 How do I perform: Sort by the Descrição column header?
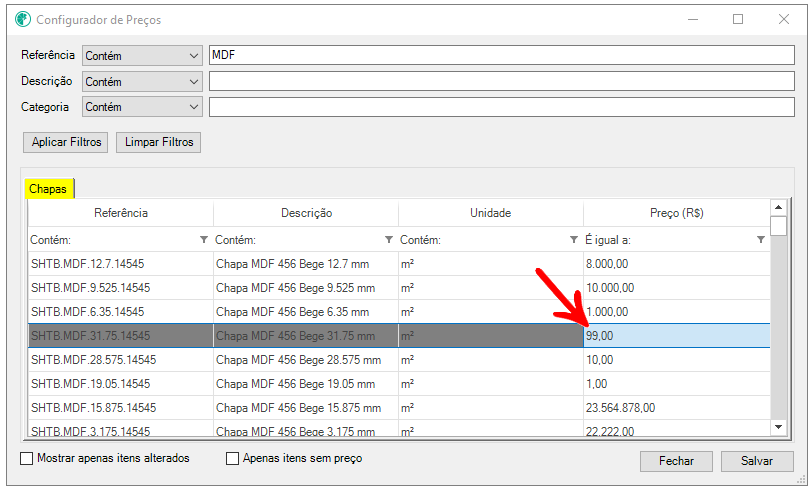pos(306,213)
